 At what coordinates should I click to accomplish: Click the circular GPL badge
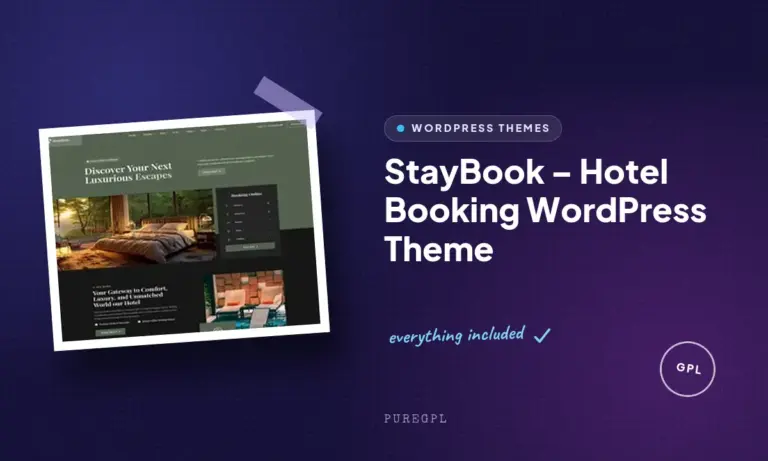[x=688, y=368]
